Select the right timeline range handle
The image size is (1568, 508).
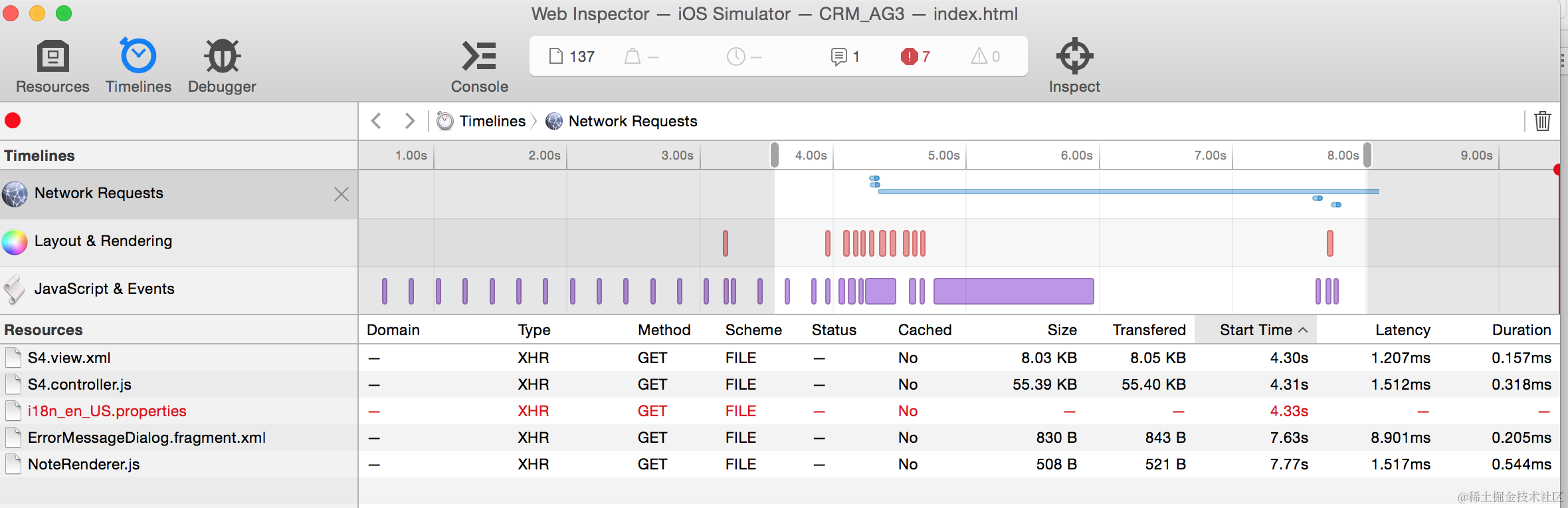(1367, 155)
